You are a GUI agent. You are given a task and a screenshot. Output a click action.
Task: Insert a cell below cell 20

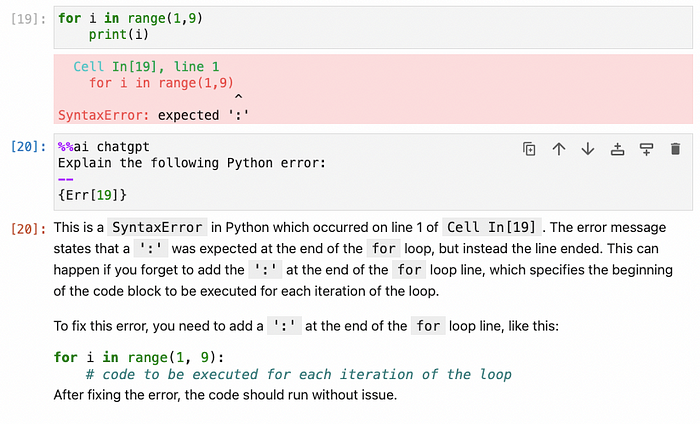pyautogui.click(x=646, y=149)
